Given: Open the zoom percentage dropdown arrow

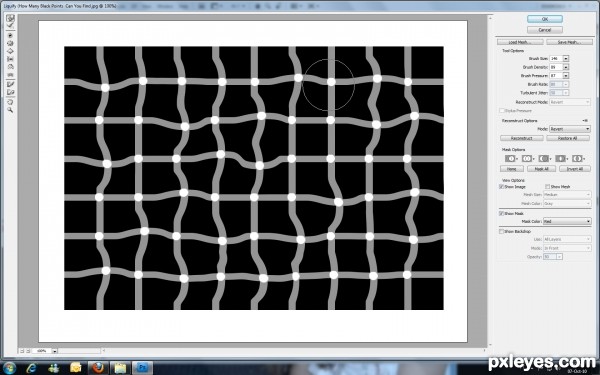Looking at the screenshot, I should (55, 351).
